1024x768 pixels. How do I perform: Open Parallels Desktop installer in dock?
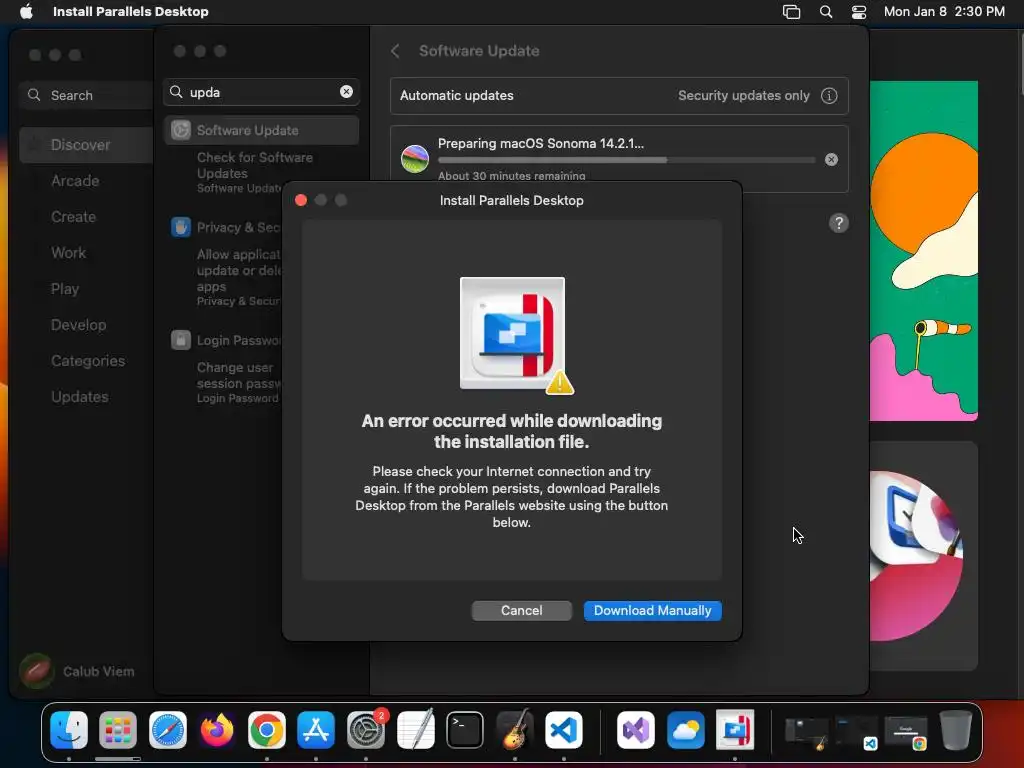[735, 729]
